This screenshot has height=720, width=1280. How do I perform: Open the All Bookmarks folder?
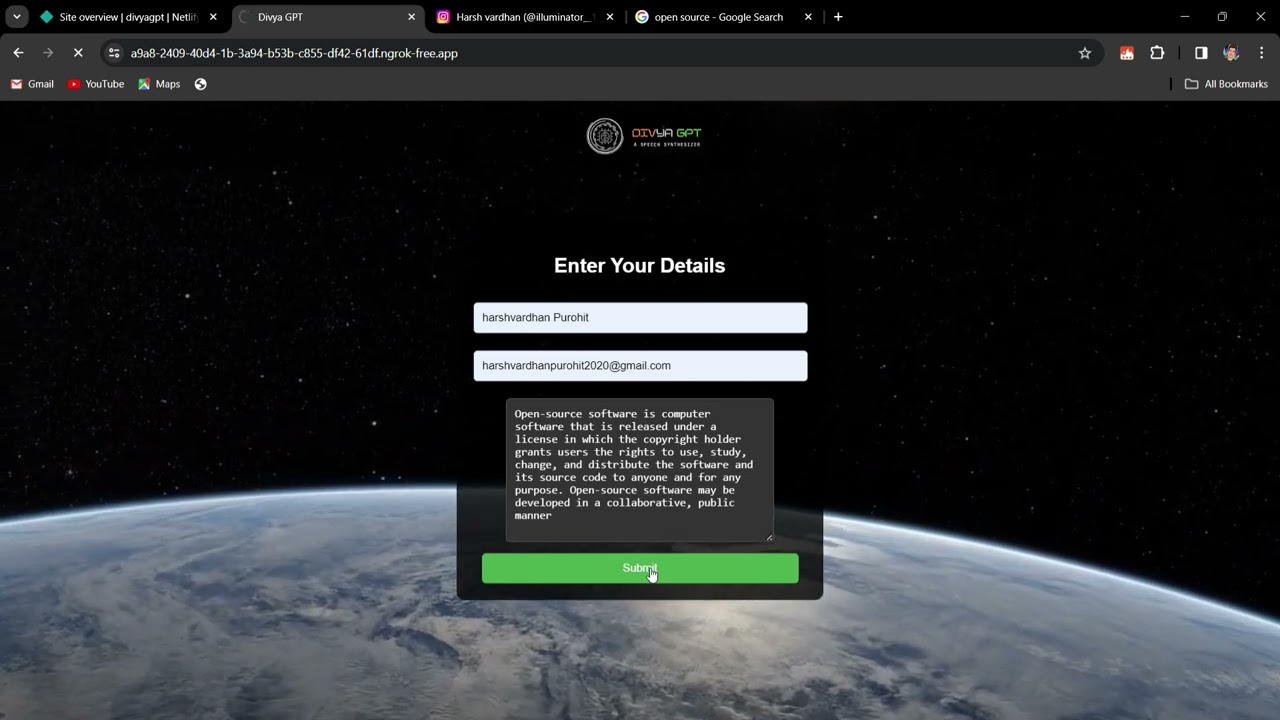pos(1226,84)
